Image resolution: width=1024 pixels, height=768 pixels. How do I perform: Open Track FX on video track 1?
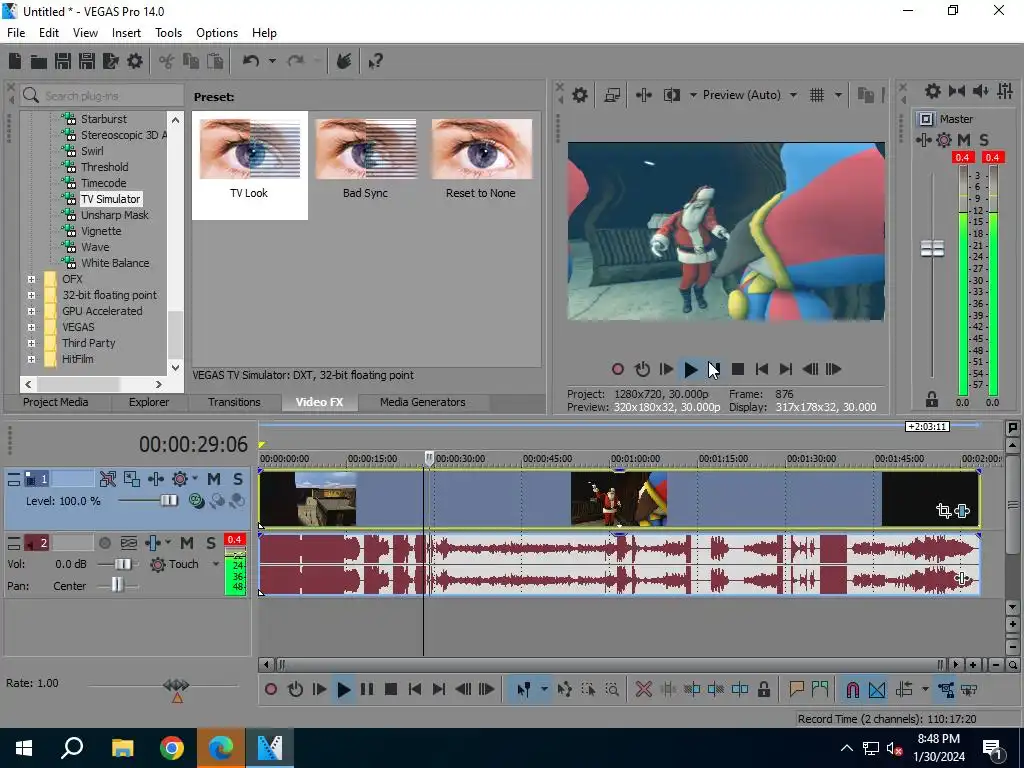[155, 479]
